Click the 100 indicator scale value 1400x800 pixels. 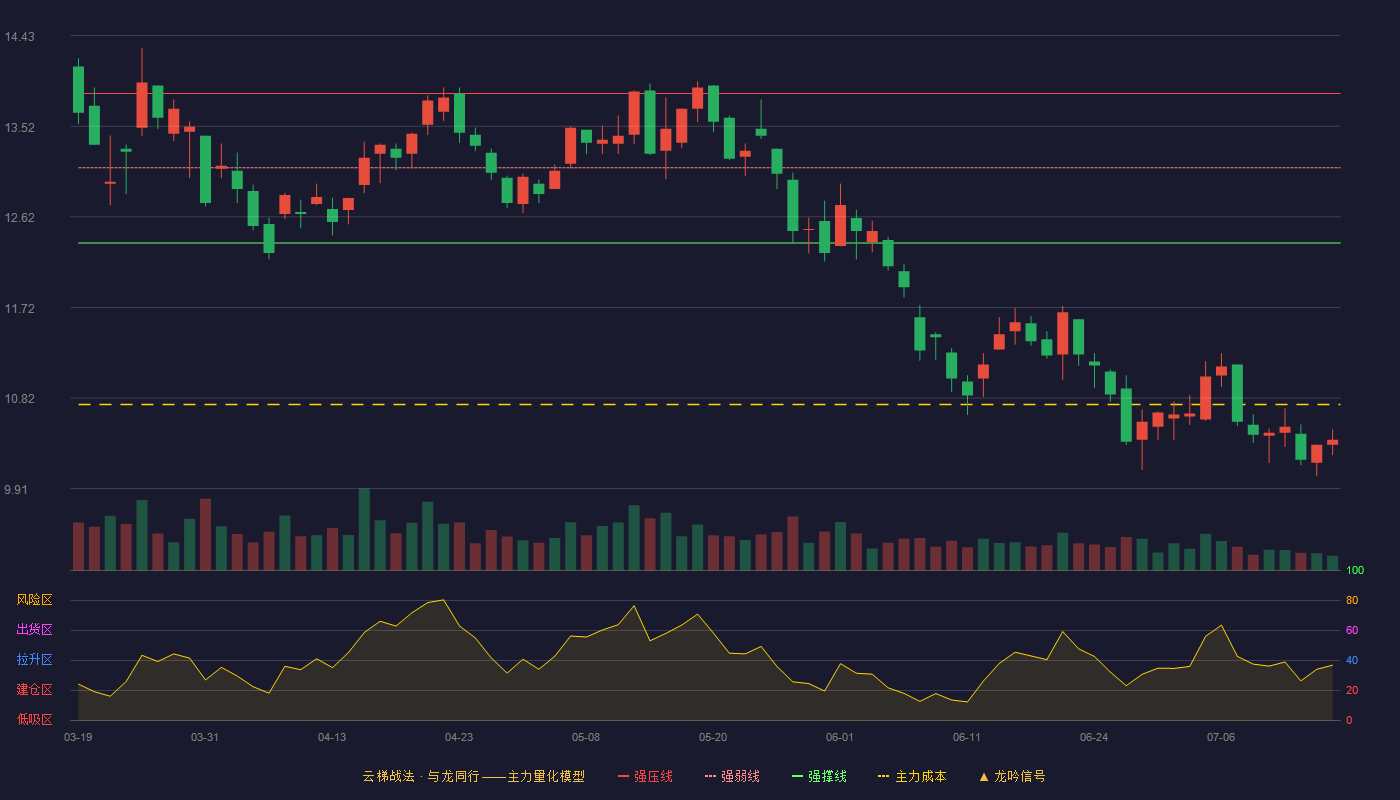click(x=1355, y=571)
